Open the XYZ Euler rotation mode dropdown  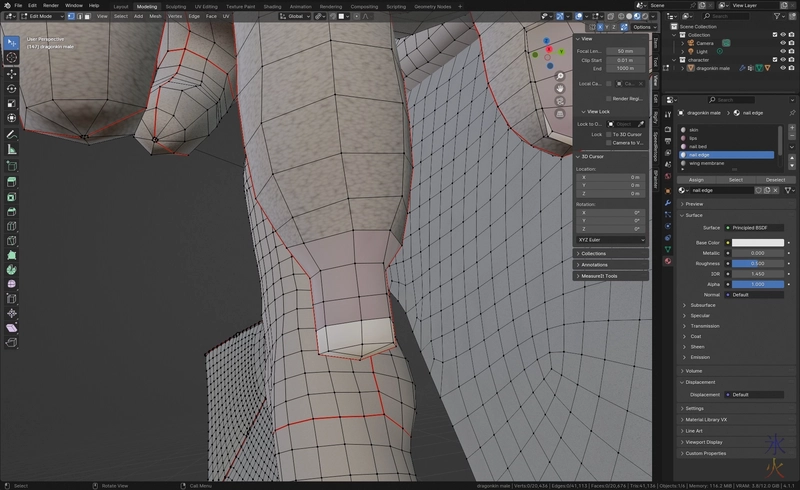pos(612,240)
